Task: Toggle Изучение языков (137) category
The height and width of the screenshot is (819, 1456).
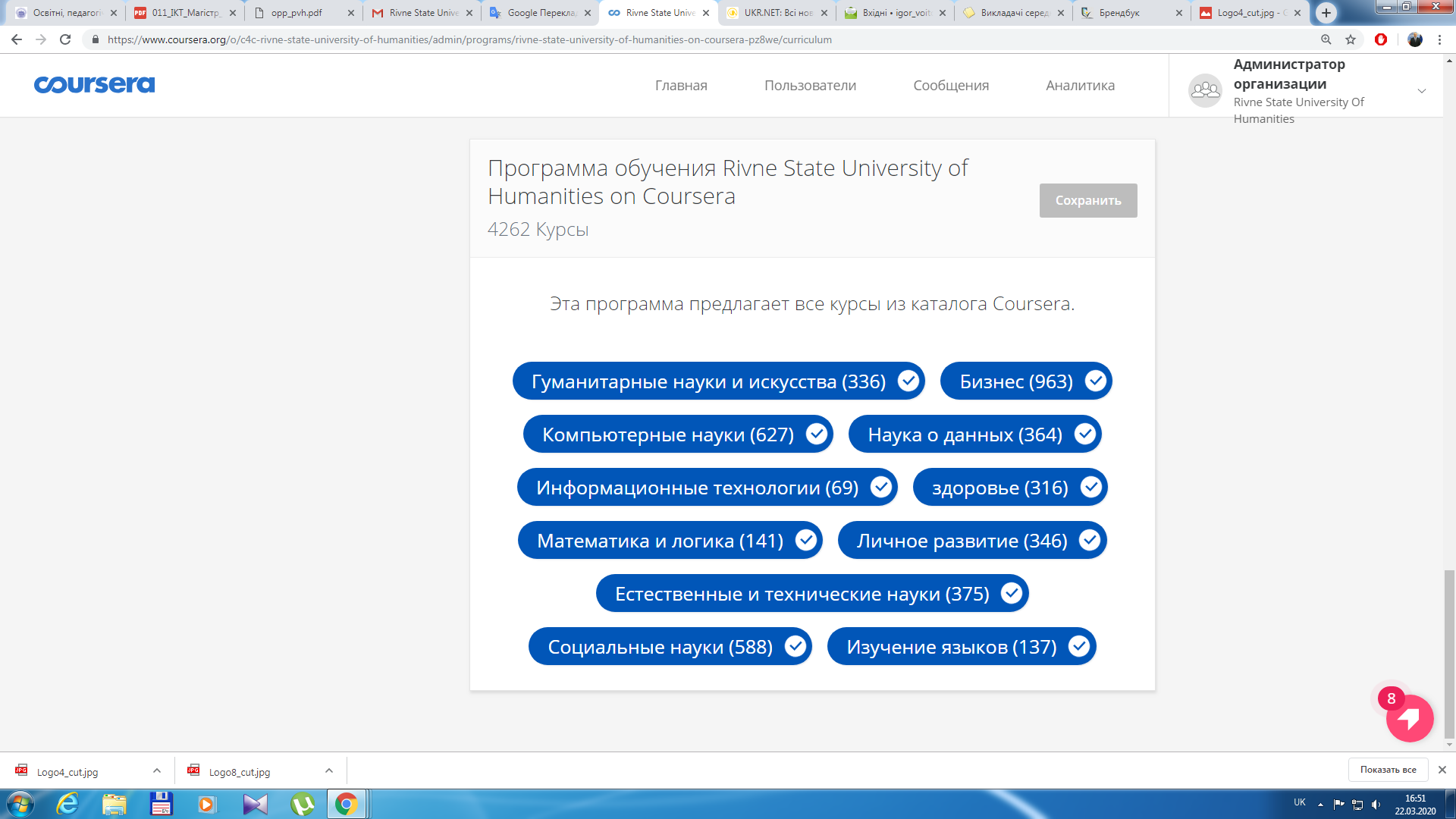Action: [962, 646]
